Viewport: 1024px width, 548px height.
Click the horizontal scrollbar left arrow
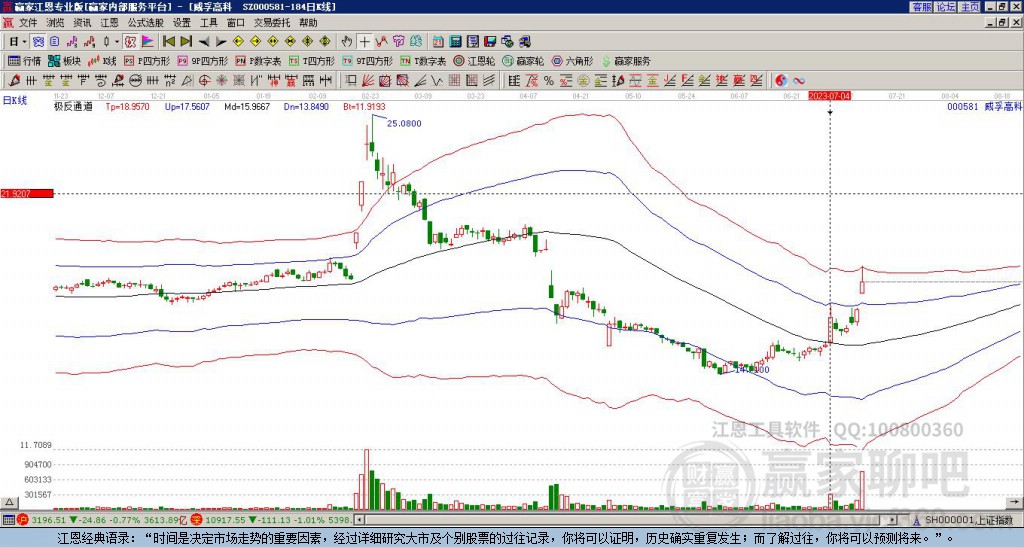[359, 520]
